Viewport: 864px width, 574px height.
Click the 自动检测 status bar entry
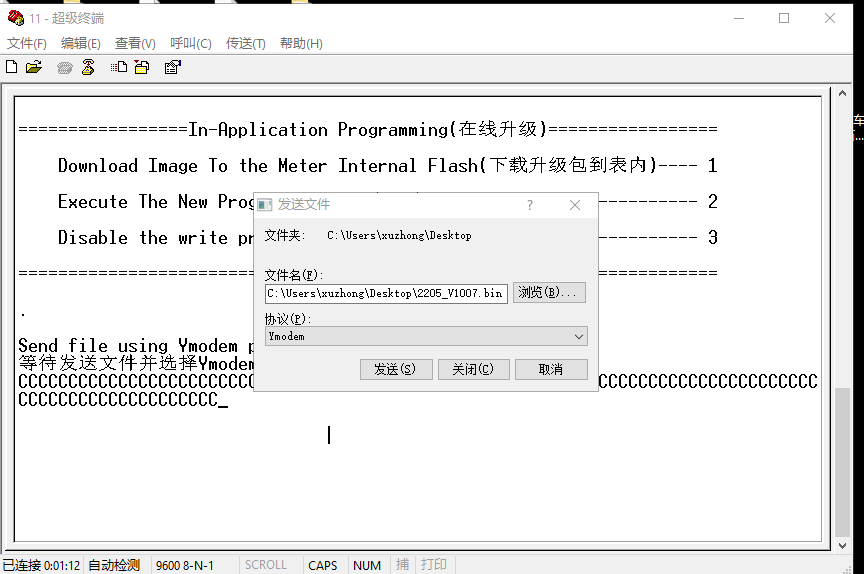[114, 566]
